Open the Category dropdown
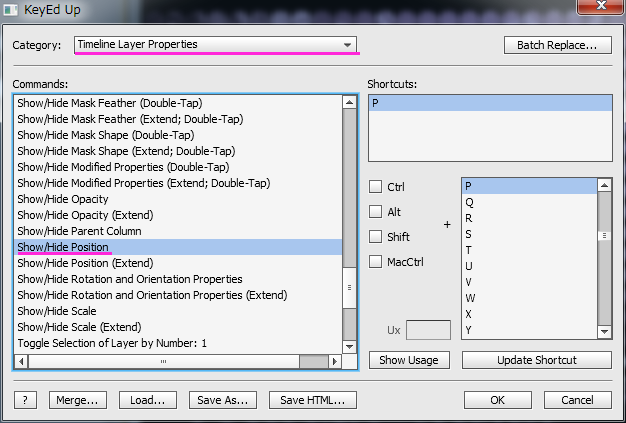 [x=215, y=45]
